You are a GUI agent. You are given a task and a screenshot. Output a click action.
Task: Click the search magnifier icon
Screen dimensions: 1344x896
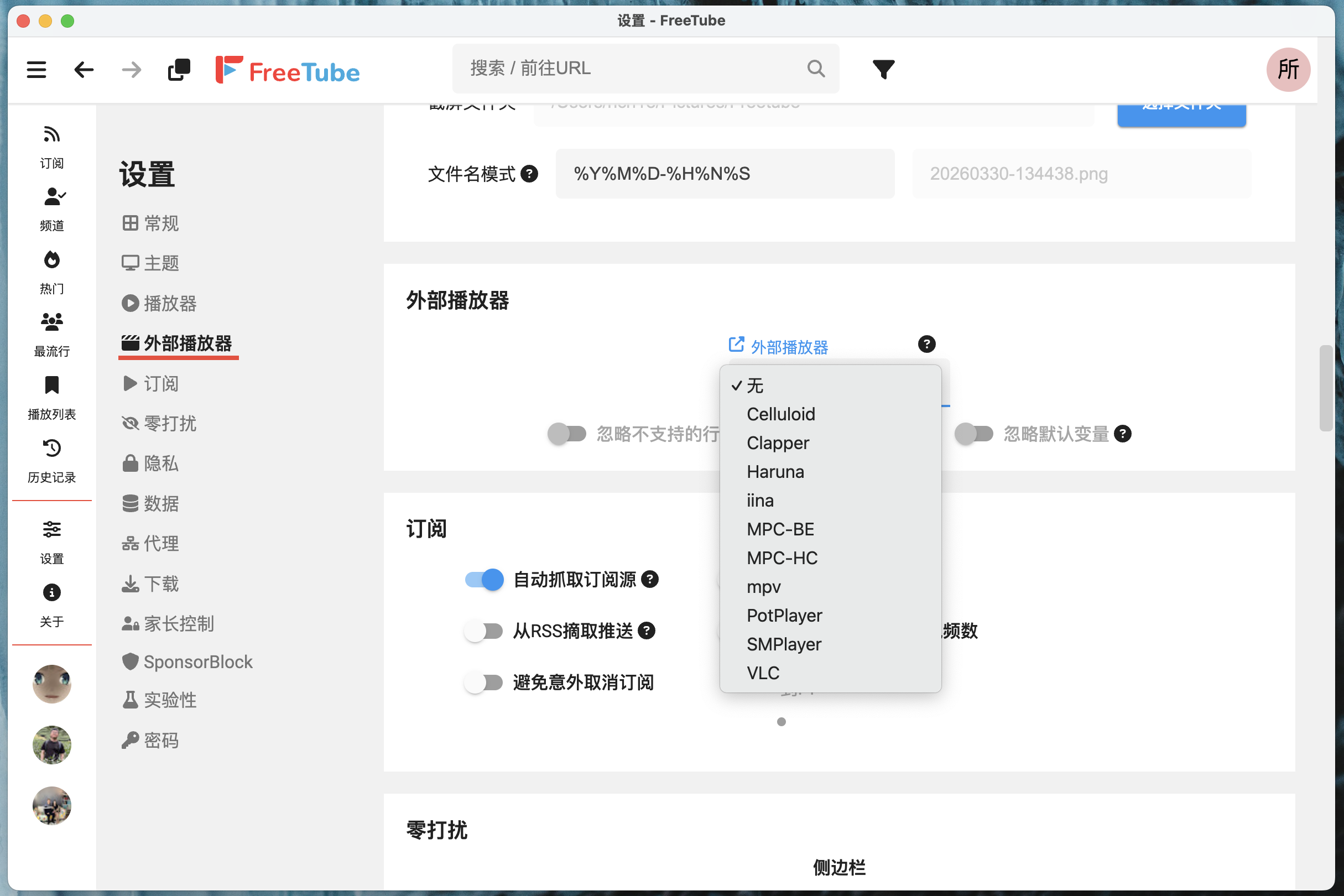coord(815,69)
